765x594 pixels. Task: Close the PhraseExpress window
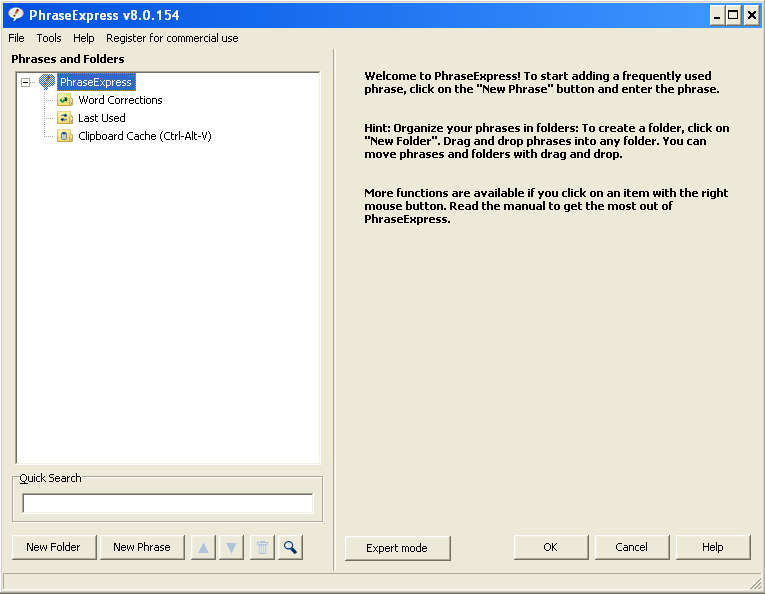tap(752, 16)
